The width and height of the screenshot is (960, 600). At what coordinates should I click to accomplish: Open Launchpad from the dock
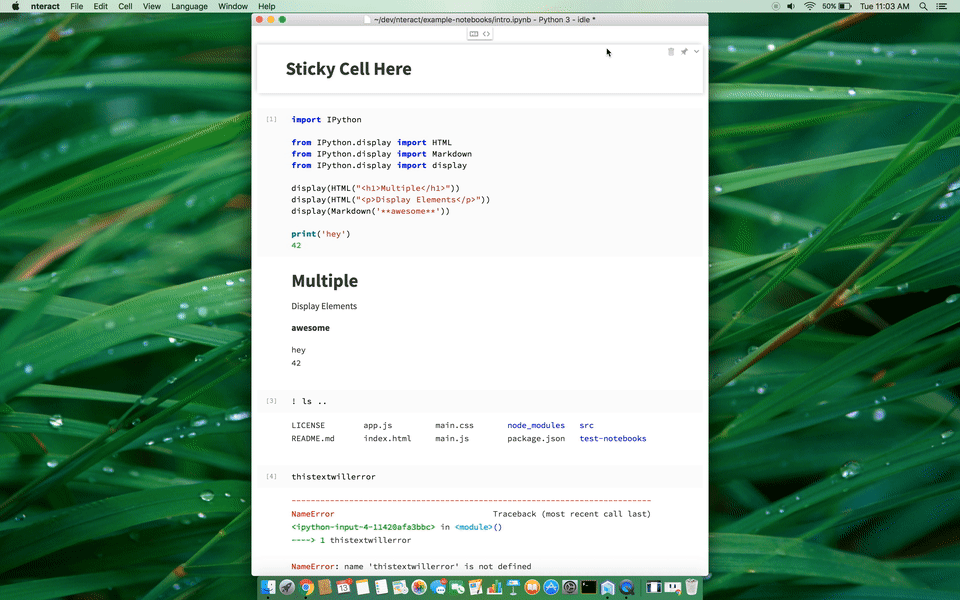(287, 587)
